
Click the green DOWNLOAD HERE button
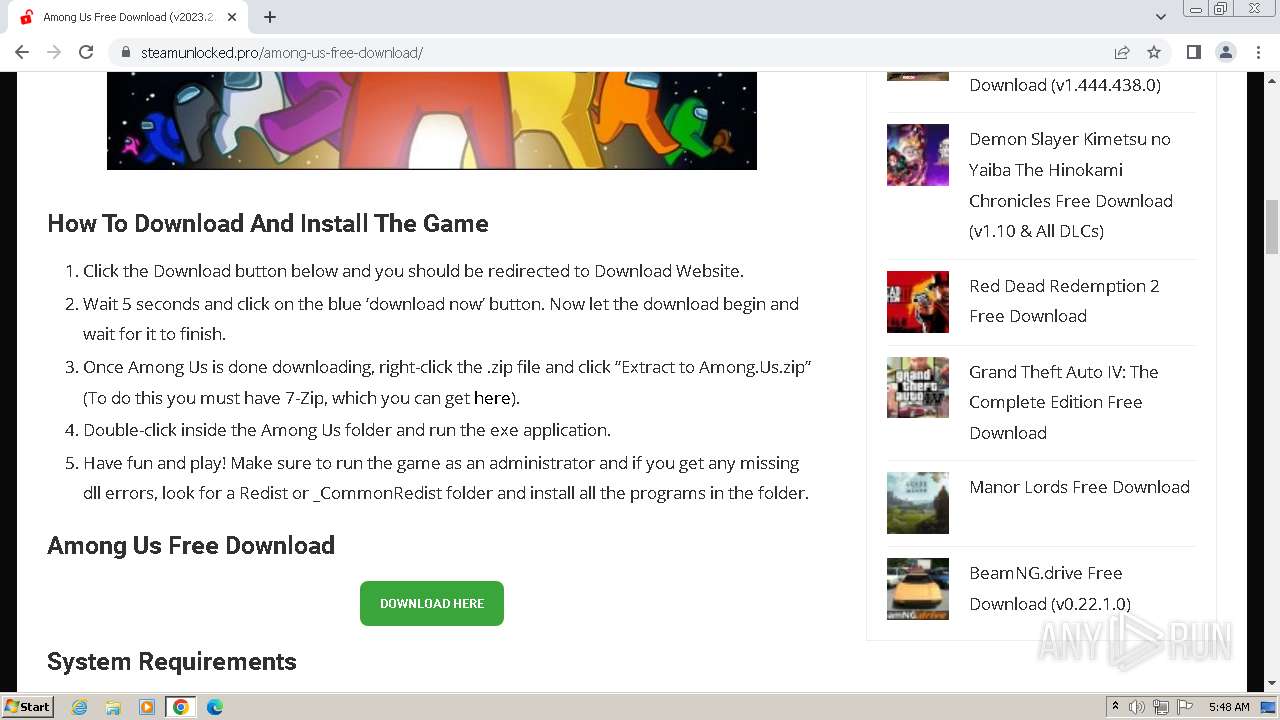432,603
